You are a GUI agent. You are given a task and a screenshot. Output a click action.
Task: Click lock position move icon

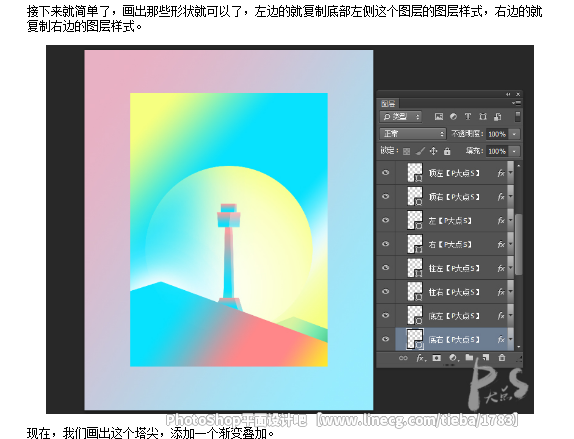coord(433,151)
